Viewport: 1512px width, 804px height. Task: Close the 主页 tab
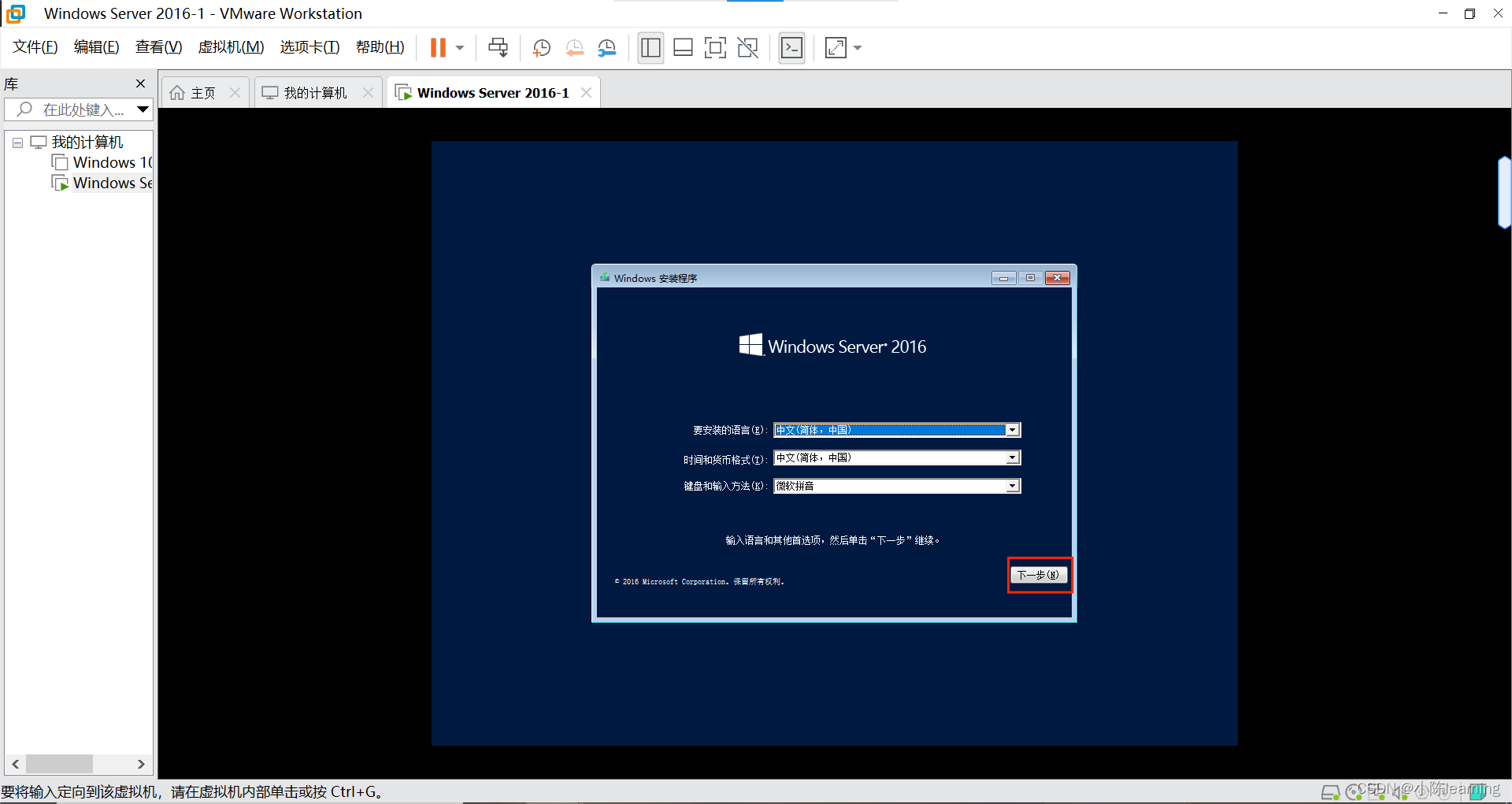(x=235, y=93)
